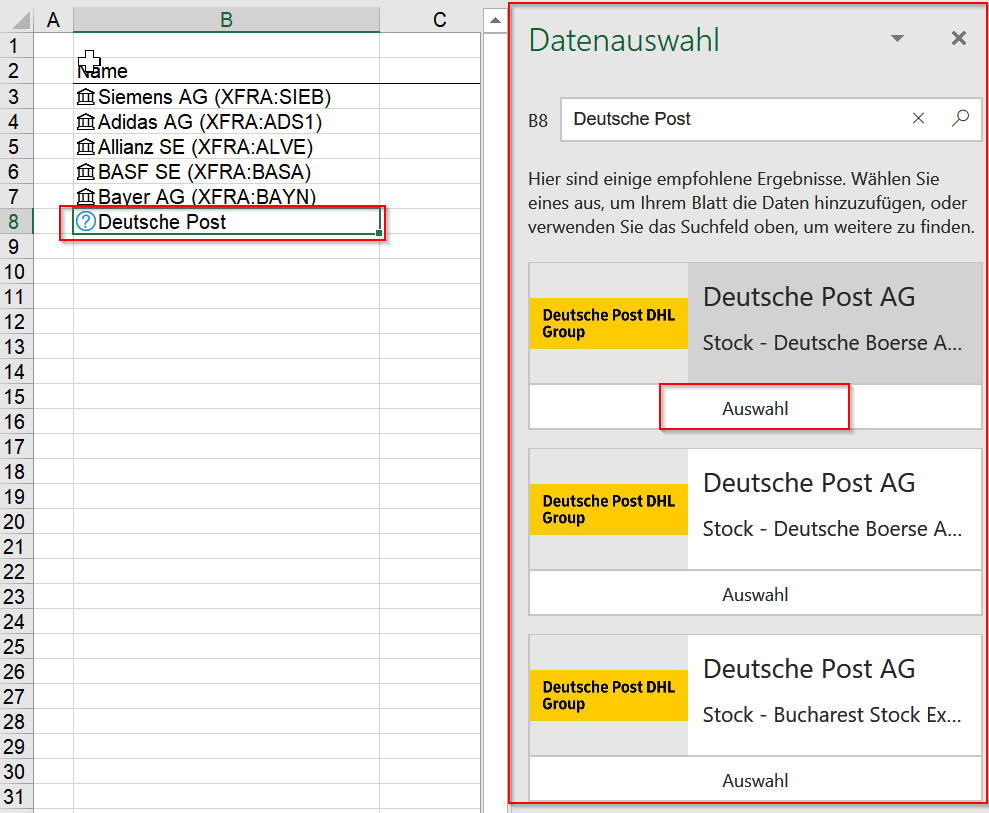Click the stock icon beside Siemens AG
Image resolution: width=989 pixels, height=813 pixels.
tap(85, 97)
